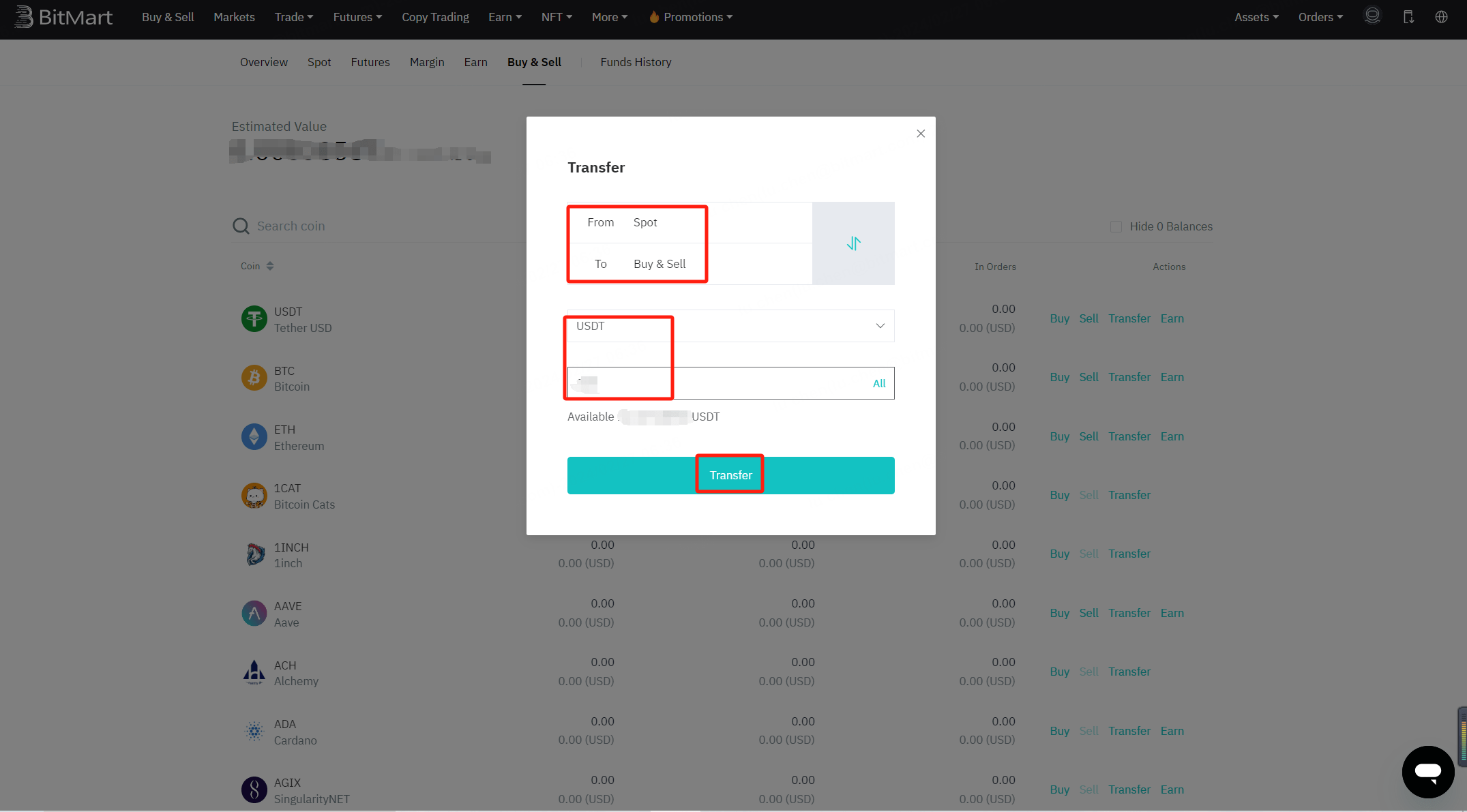1467x812 pixels.
Task: Click All to fill maximum amount
Action: tap(878, 383)
